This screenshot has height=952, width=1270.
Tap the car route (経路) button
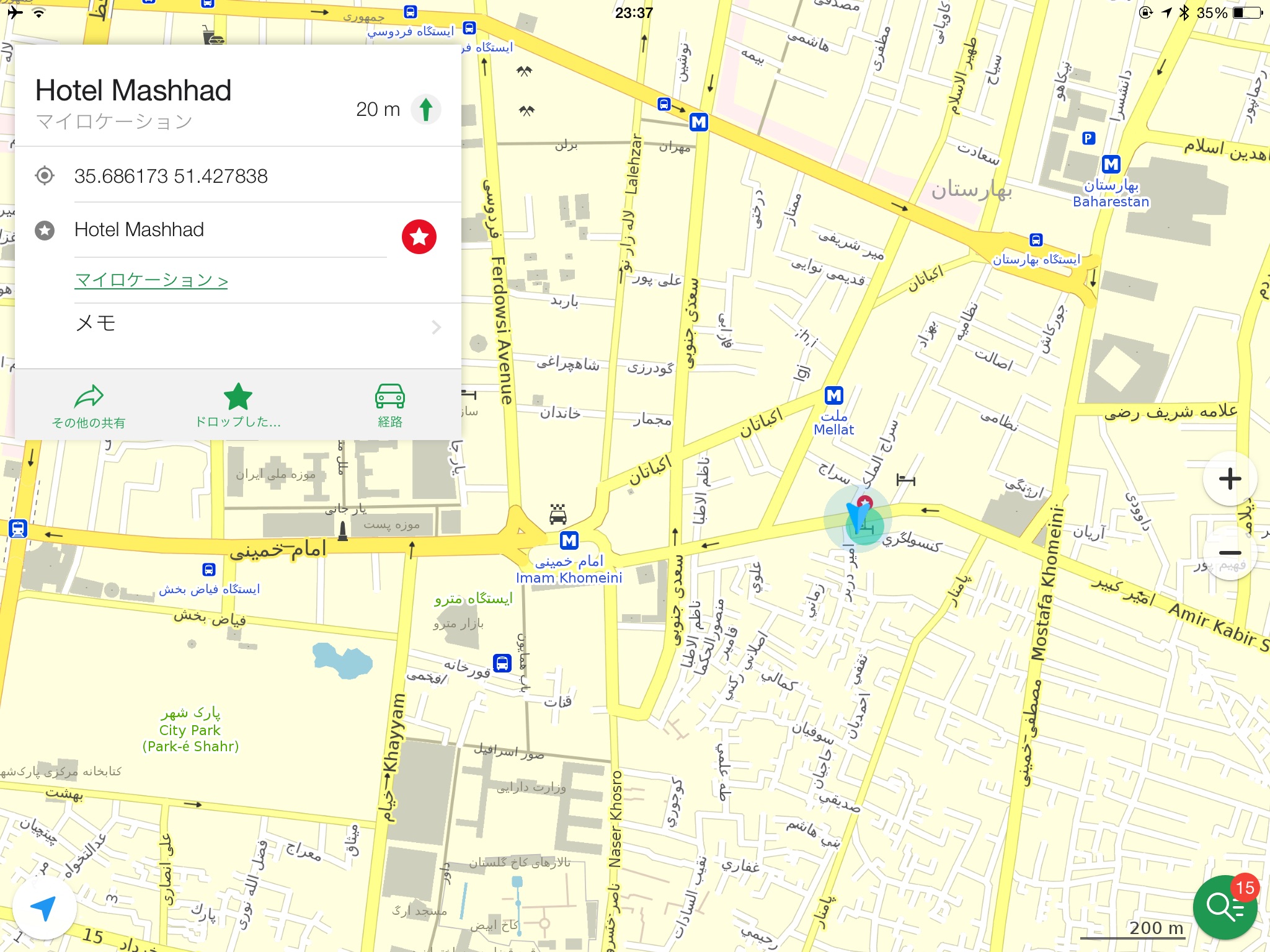click(389, 406)
